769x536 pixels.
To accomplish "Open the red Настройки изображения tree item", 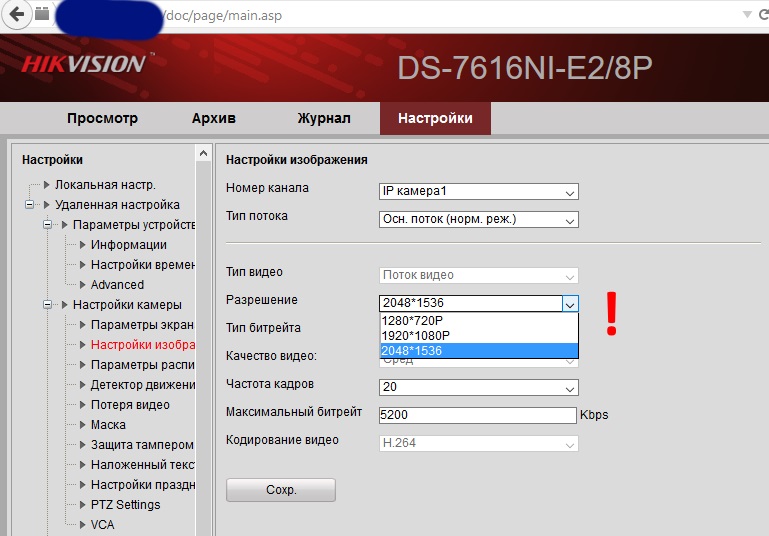I will pos(143,345).
